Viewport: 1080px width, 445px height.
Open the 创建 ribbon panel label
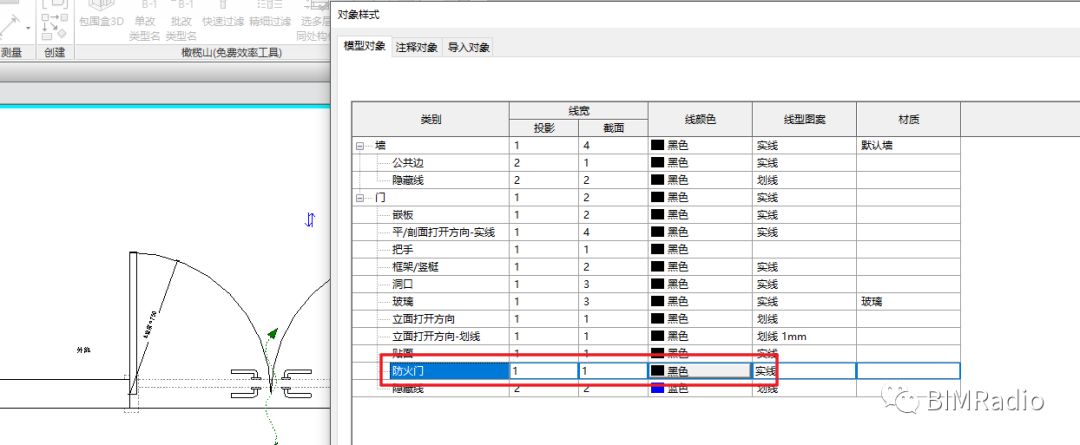(54, 52)
